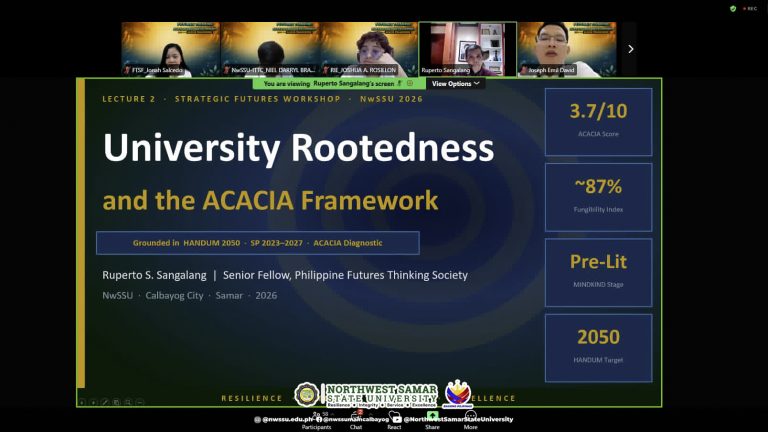This screenshot has height=432, width=768.
Task: Select Ruperto Sangalang video thumbnail
Action: [468, 49]
